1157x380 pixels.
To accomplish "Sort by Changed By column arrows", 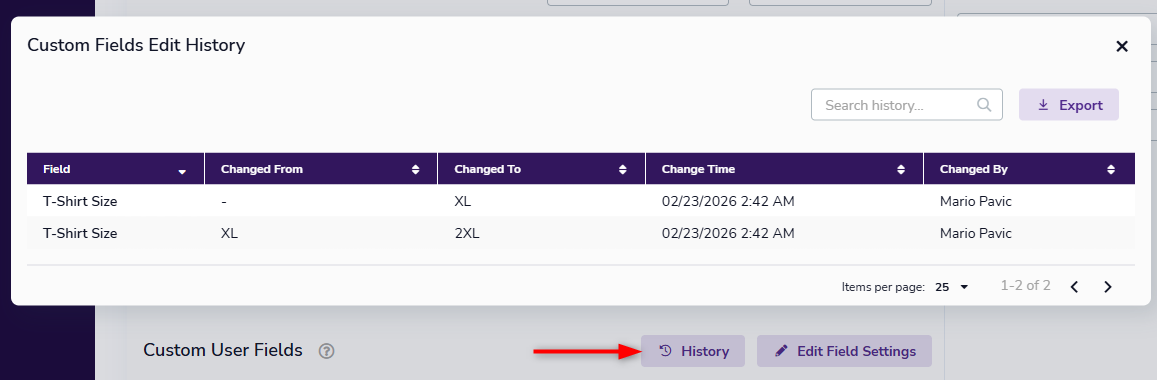I will (x=1111, y=170).
